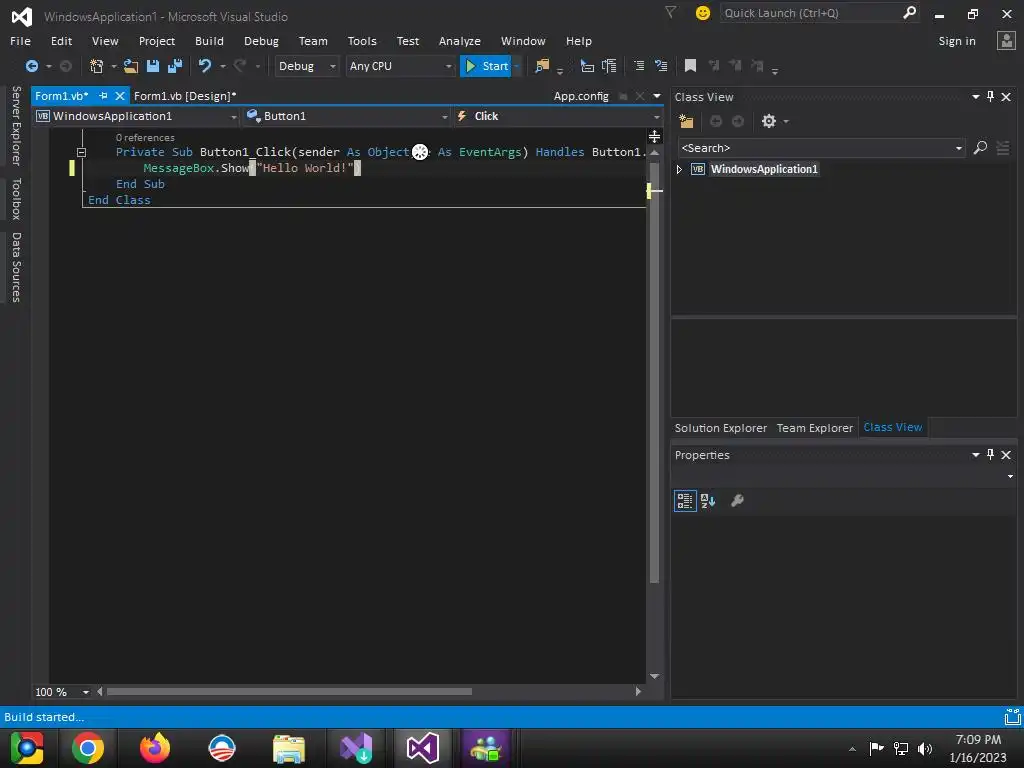Open the Class View window options arrow
This screenshot has height=768, width=1024.
click(x=976, y=97)
